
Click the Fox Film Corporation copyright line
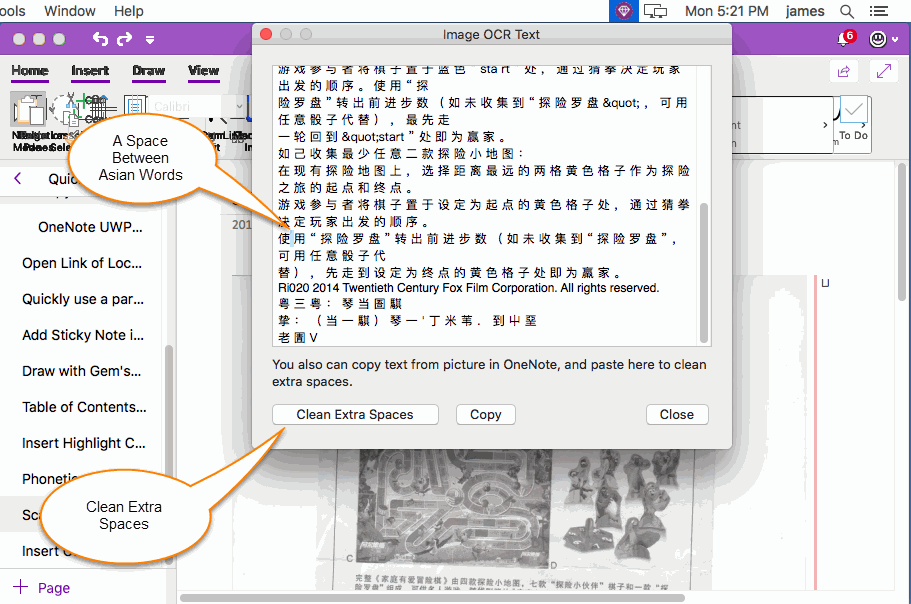point(468,288)
